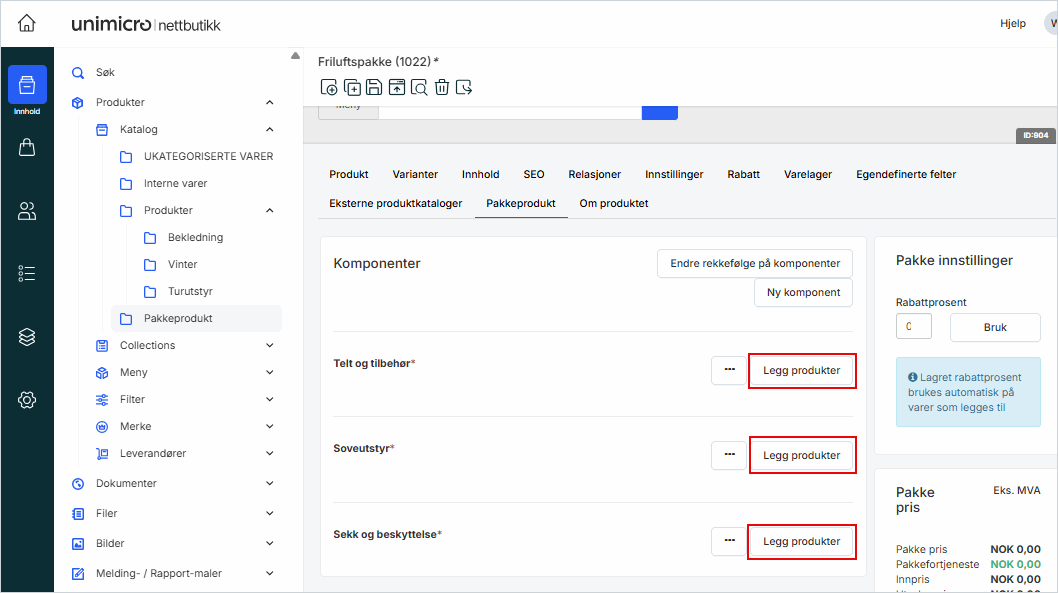This screenshot has height=593, width=1058.
Task: Click the new product (page plus) icon
Action: click(x=329, y=88)
